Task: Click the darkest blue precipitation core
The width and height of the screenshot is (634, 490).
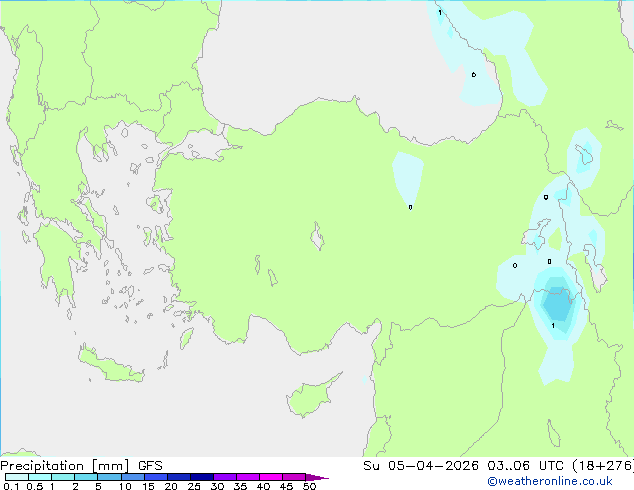Action: pos(558,305)
